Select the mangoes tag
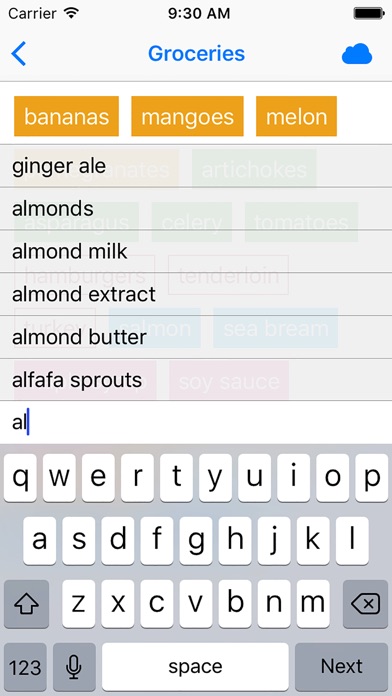Screen dimensions: 392x696 coord(187,116)
